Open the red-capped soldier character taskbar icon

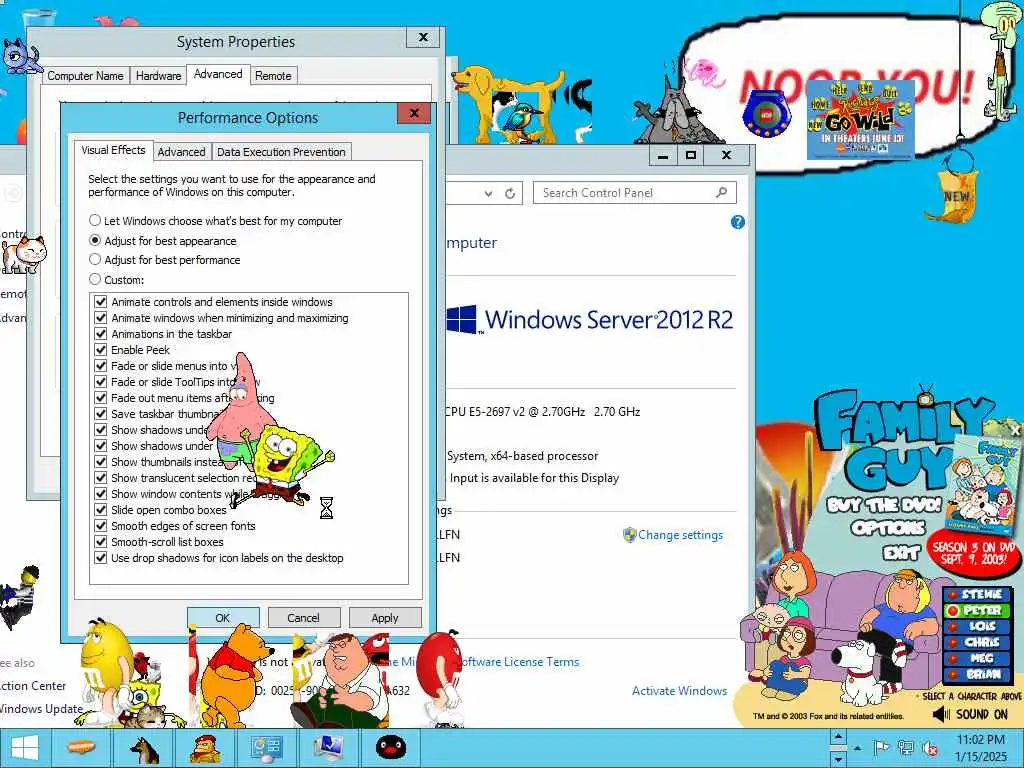tap(205, 748)
